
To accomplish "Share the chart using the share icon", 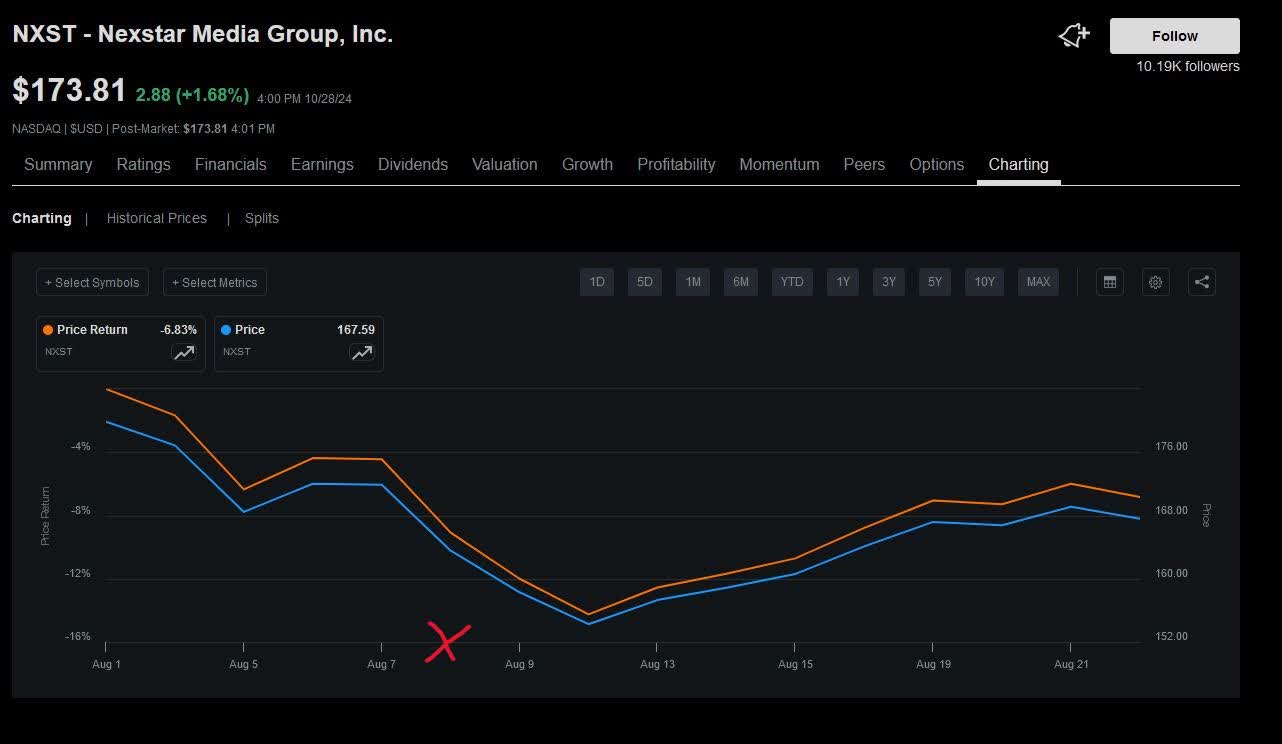I will pos(1201,282).
